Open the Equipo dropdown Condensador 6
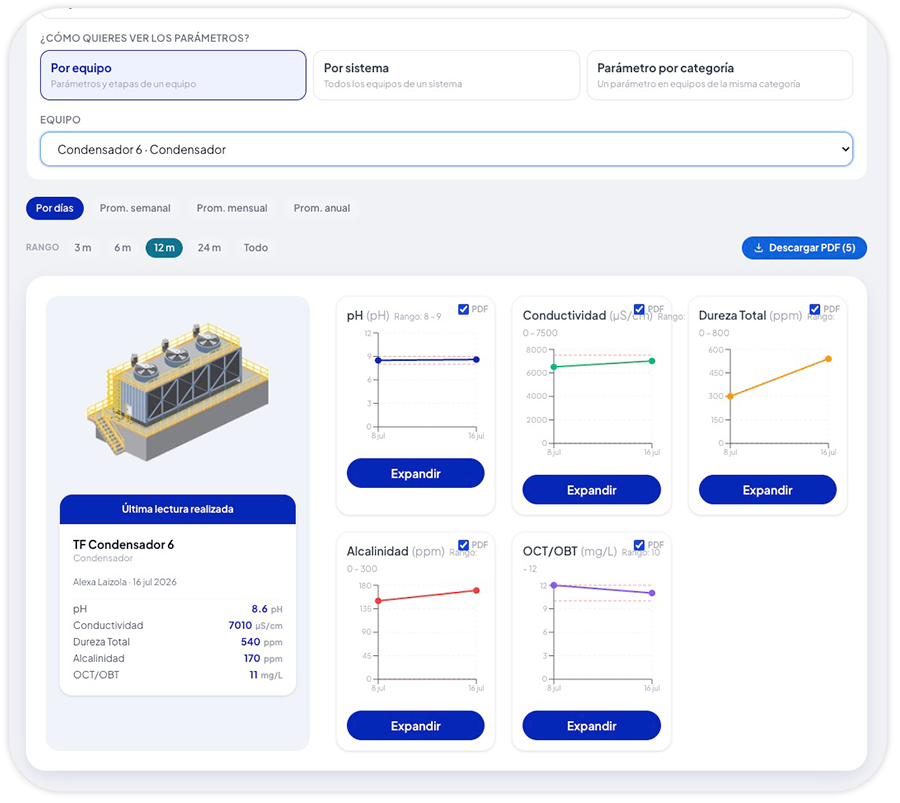This screenshot has width=900, height=803. click(x=447, y=149)
